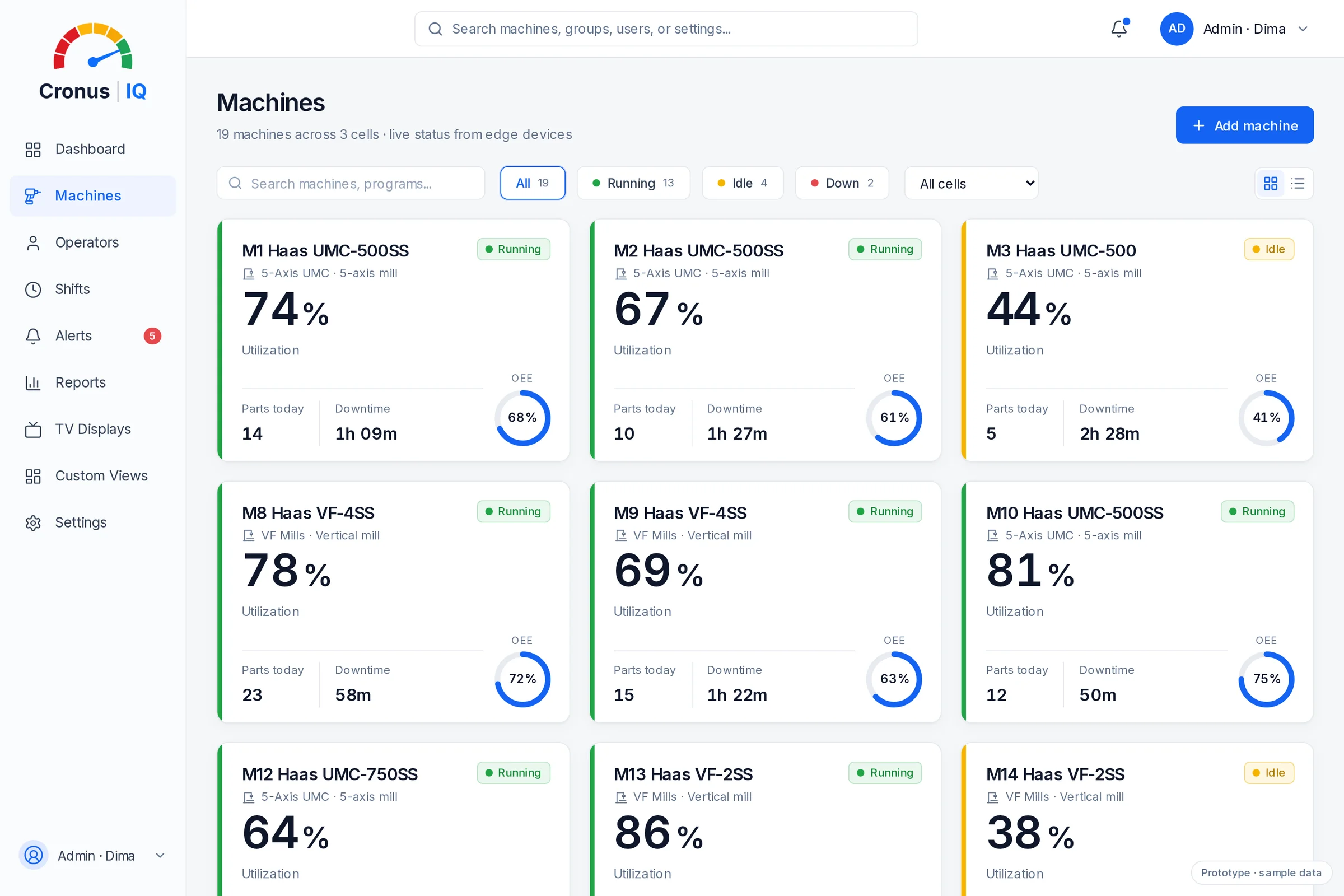Image resolution: width=1344 pixels, height=896 pixels.
Task: Focus the Search machines, programs field
Action: 351,184
